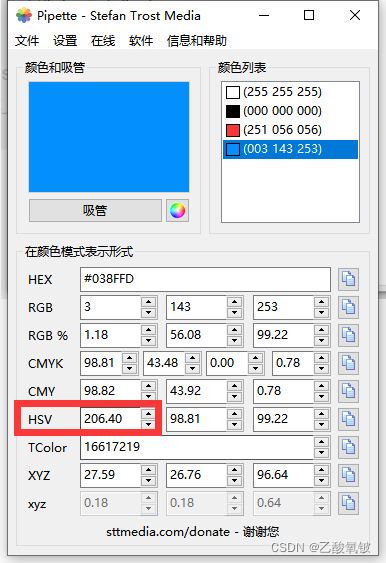Image resolution: width=386 pixels, height=563 pixels.
Task: Click the 吸管 pipette button
Action: [95, 210]
